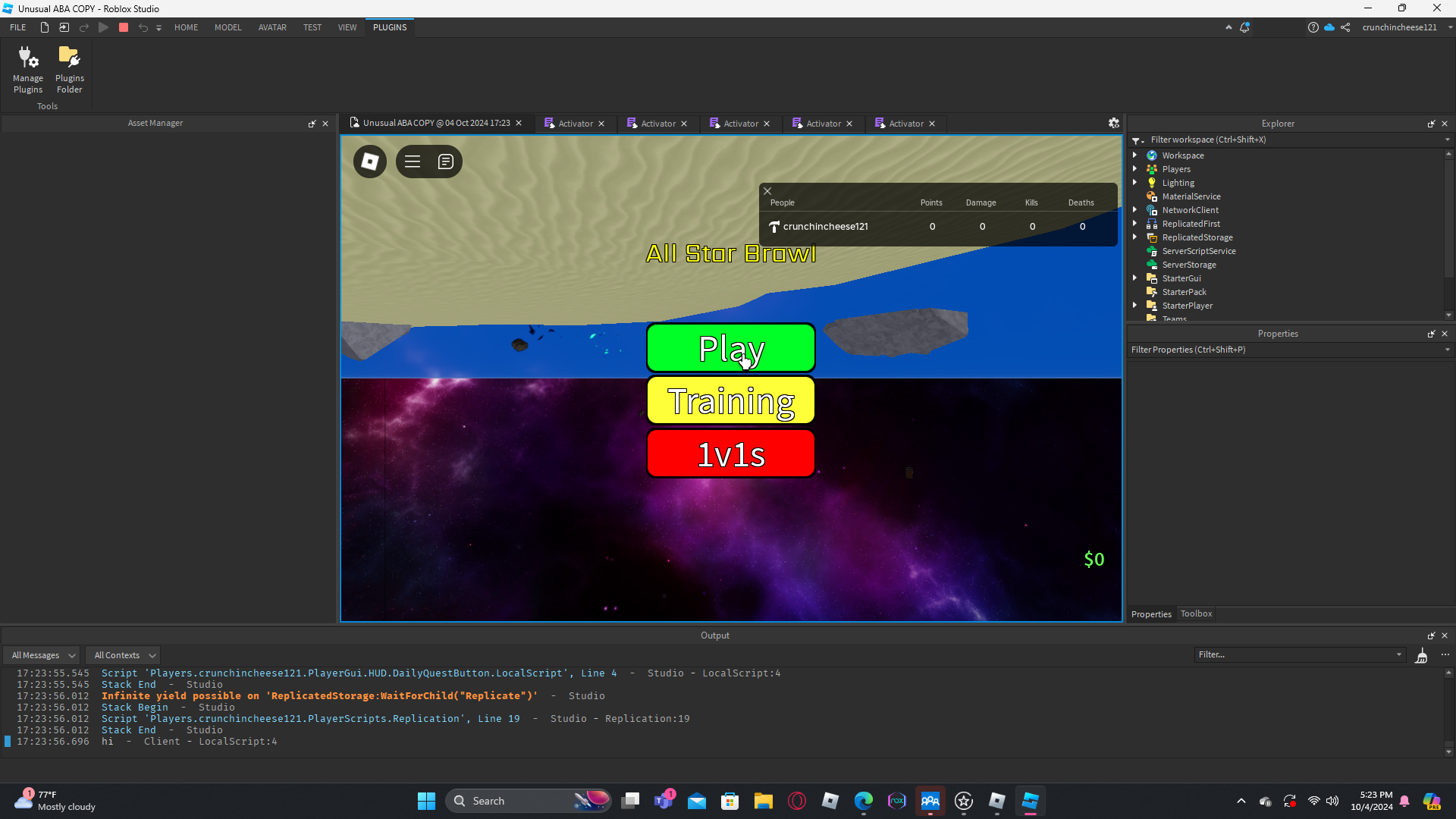The image size is (1456, 819).
Task: Collapse the ribbon with the chevron
Action: [x=1228, y=27]
